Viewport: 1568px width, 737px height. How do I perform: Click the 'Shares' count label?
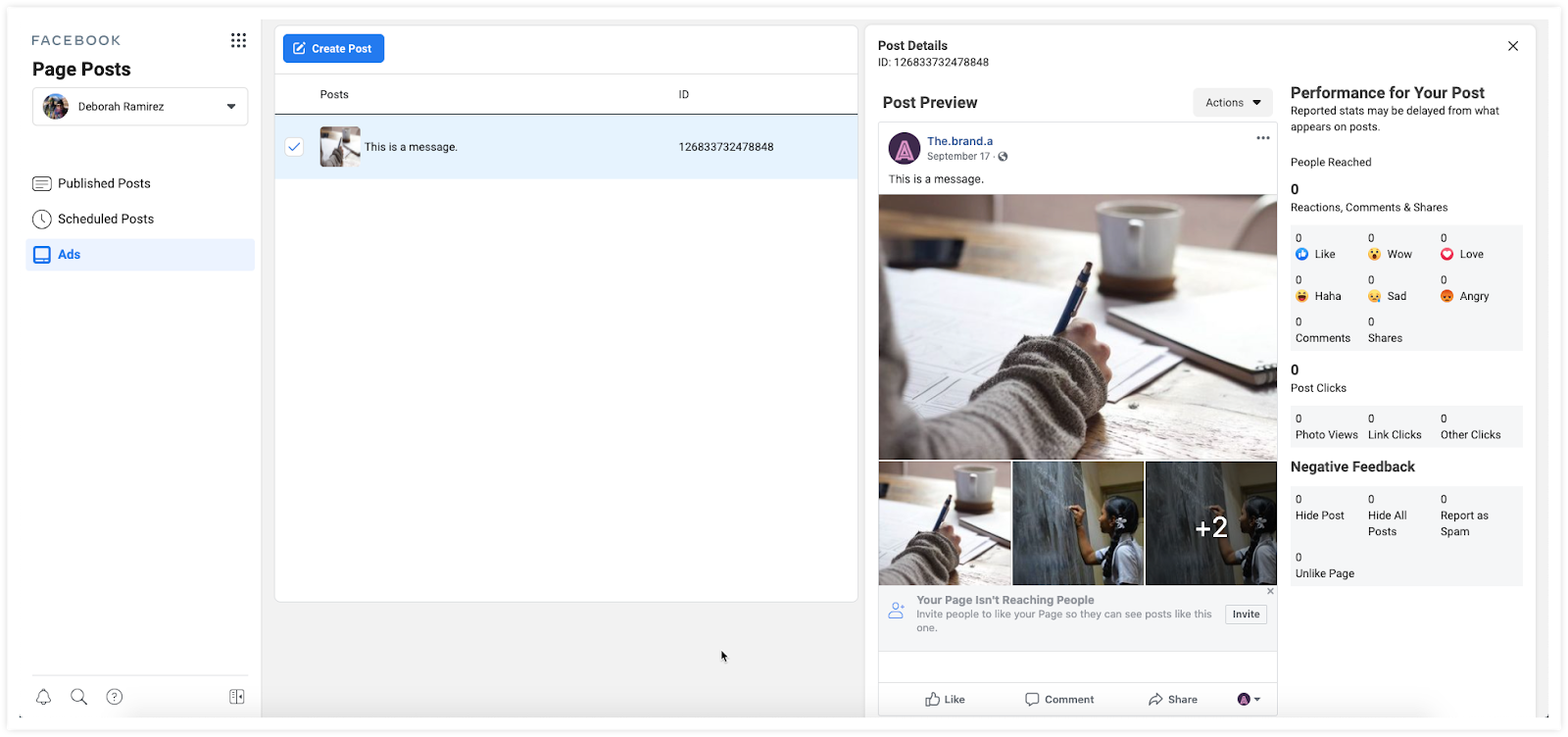click(1385, 338)
